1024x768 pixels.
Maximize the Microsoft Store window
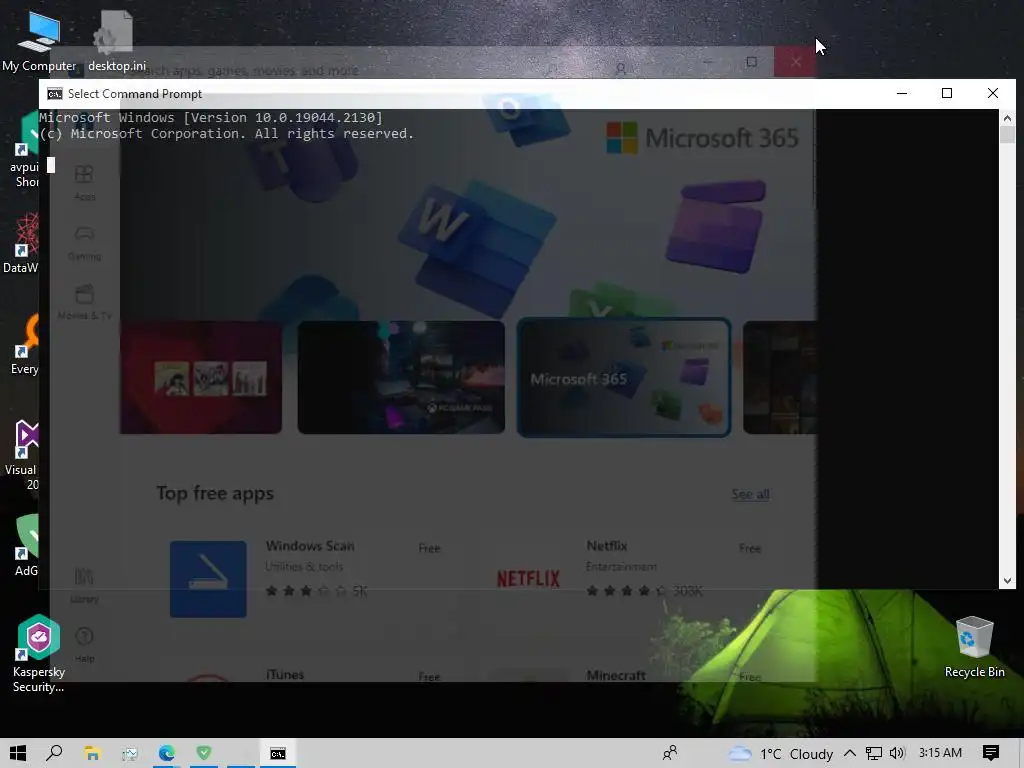pyautogui.click(x=752, y=62)
